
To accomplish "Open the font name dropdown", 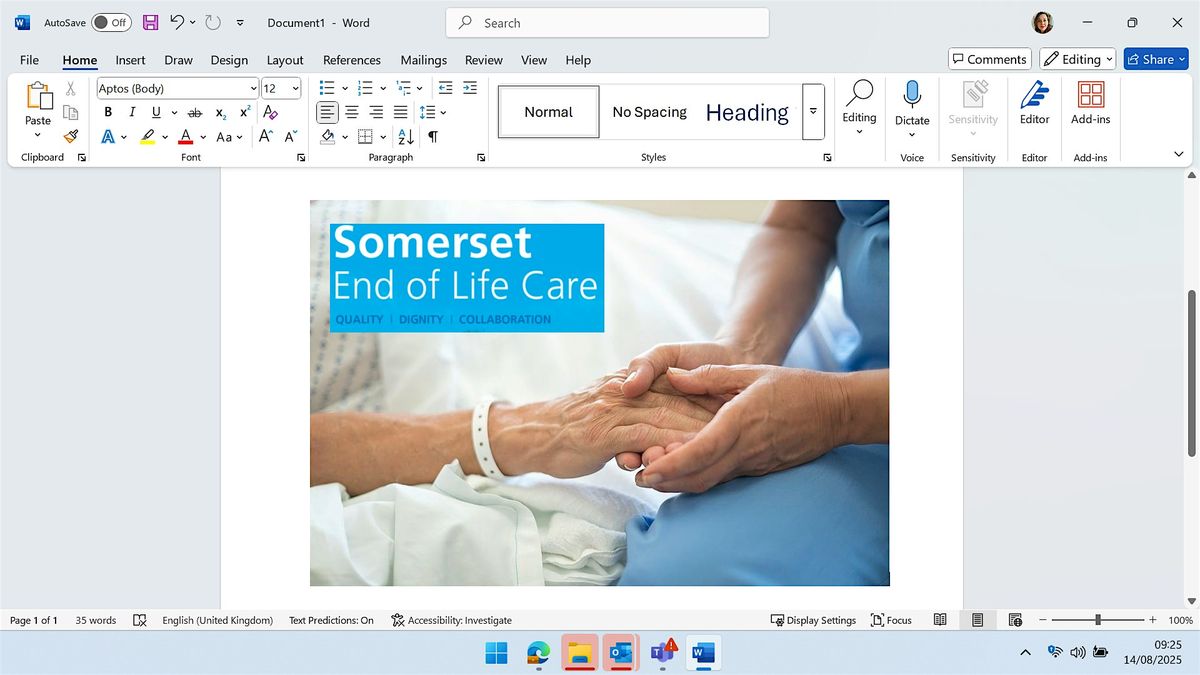I will 253,88.
